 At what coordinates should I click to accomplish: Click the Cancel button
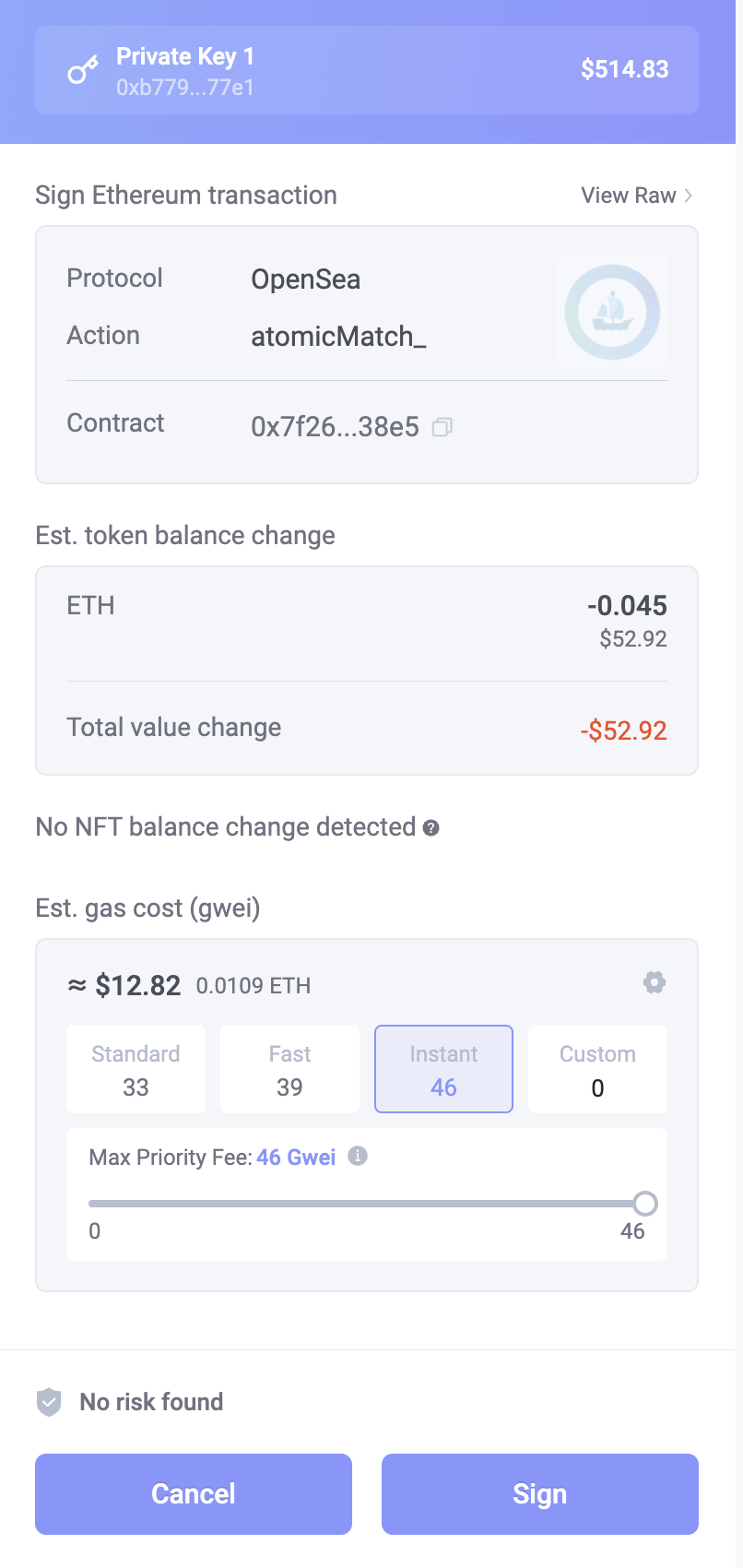(194, 1494)
